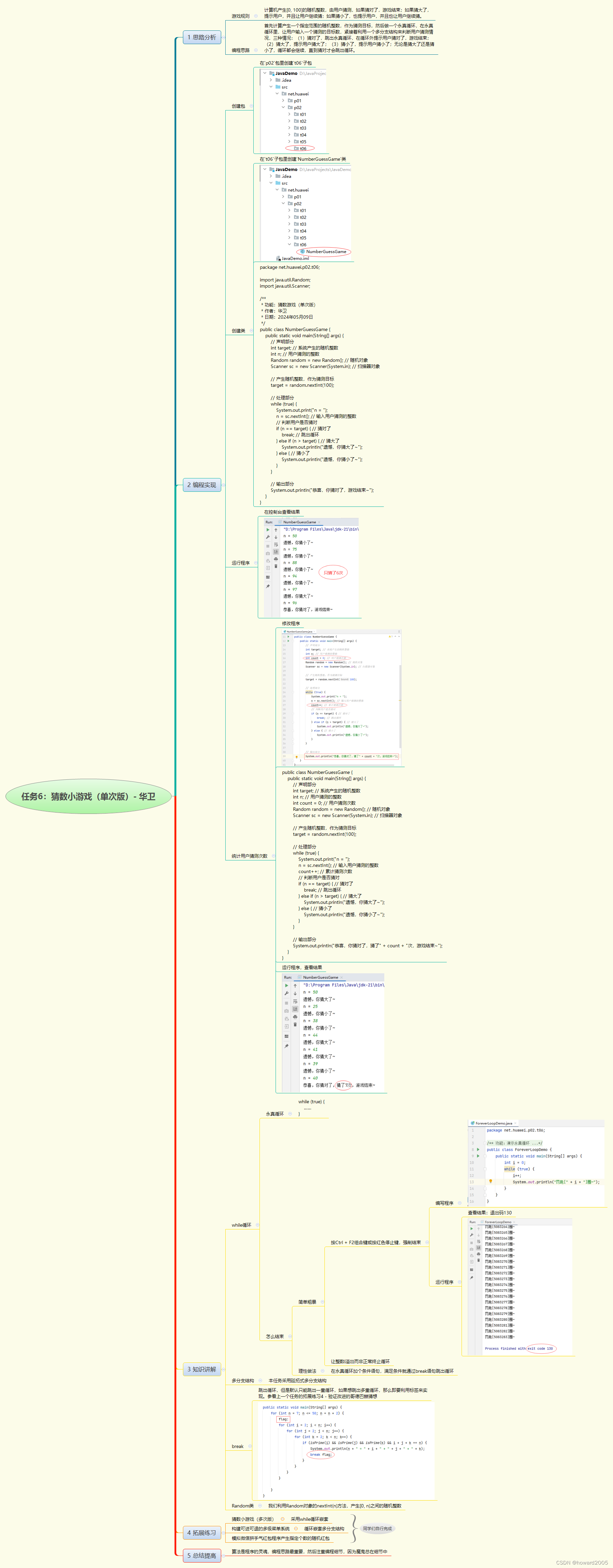Collapse the '统计用户猜测次数' branch toggle
The width and height of the screenshot is (613, 1568).
tap(273, 856)
